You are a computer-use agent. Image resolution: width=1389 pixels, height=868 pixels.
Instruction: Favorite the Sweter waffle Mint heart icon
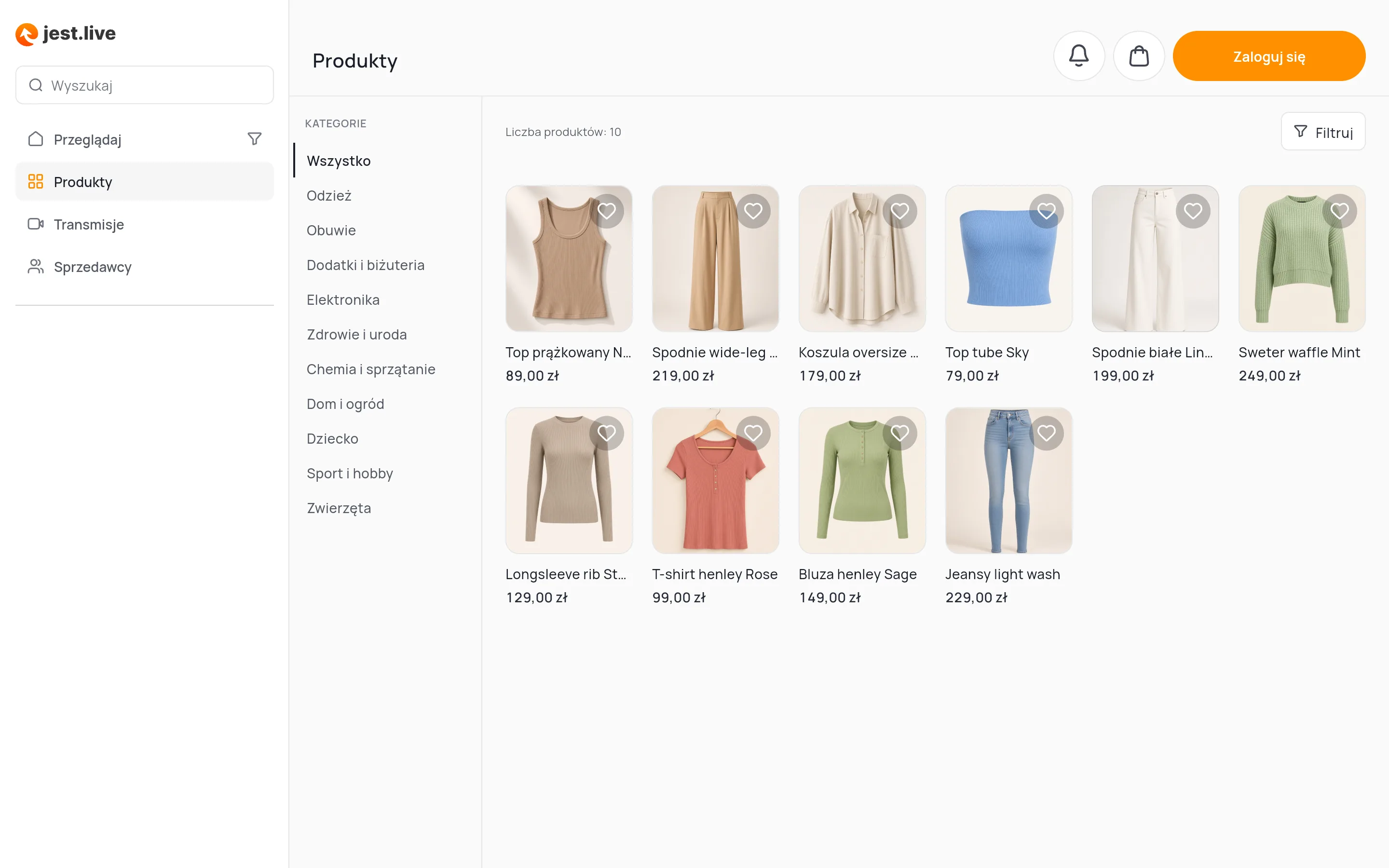pyautogui.click(x=1340, y=211)
